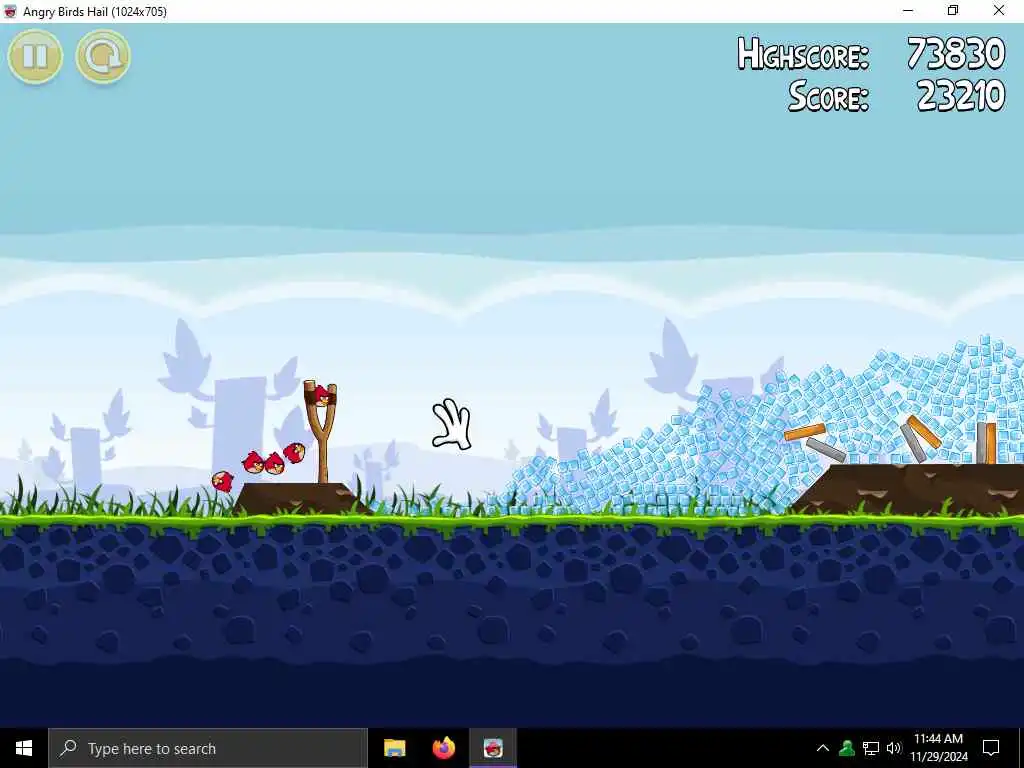
Task: Click the current Score value 23210
Action: pos(961,96)
